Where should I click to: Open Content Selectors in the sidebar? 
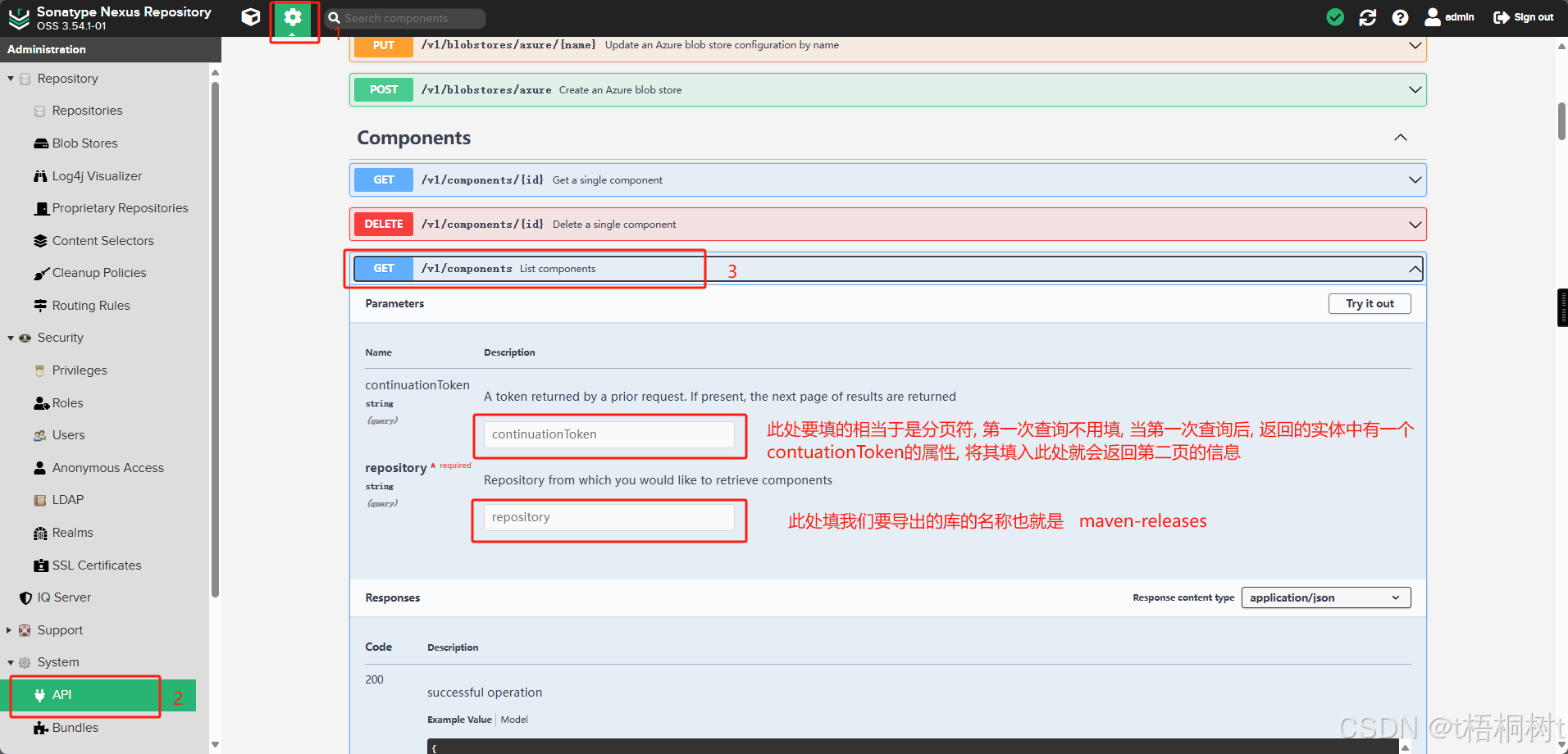(x=103, y=241)
